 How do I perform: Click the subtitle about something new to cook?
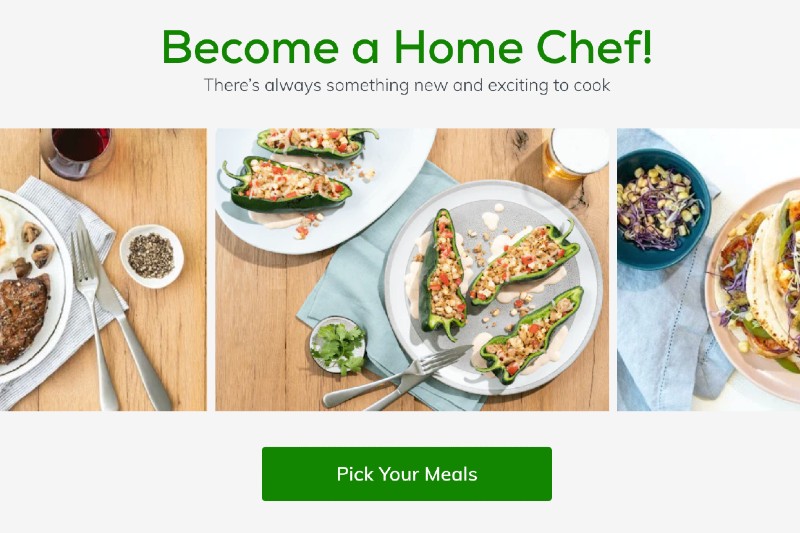pos(407,85)
